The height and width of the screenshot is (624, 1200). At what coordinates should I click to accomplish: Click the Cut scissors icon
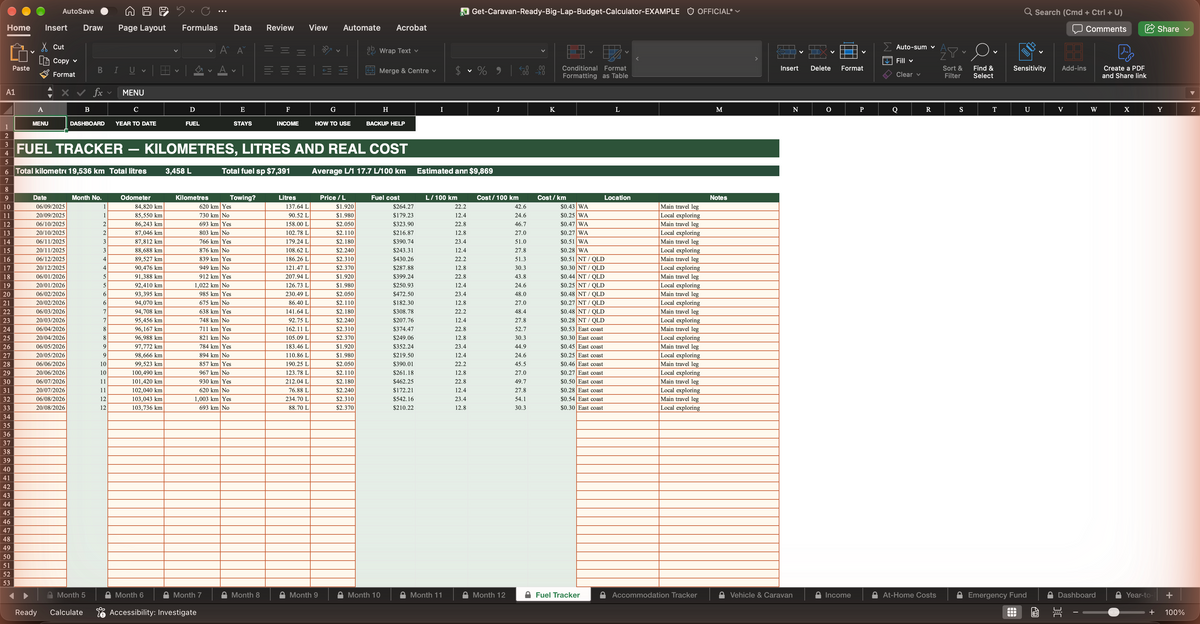pyautogui.click(x=44, y=47)
